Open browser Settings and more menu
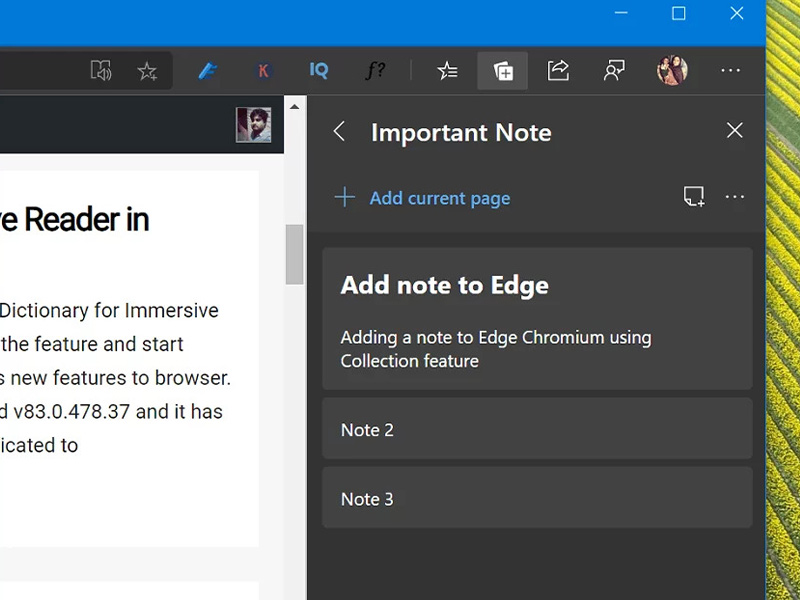Viewport: 800px width, 600px height. [x=731, y=70]
